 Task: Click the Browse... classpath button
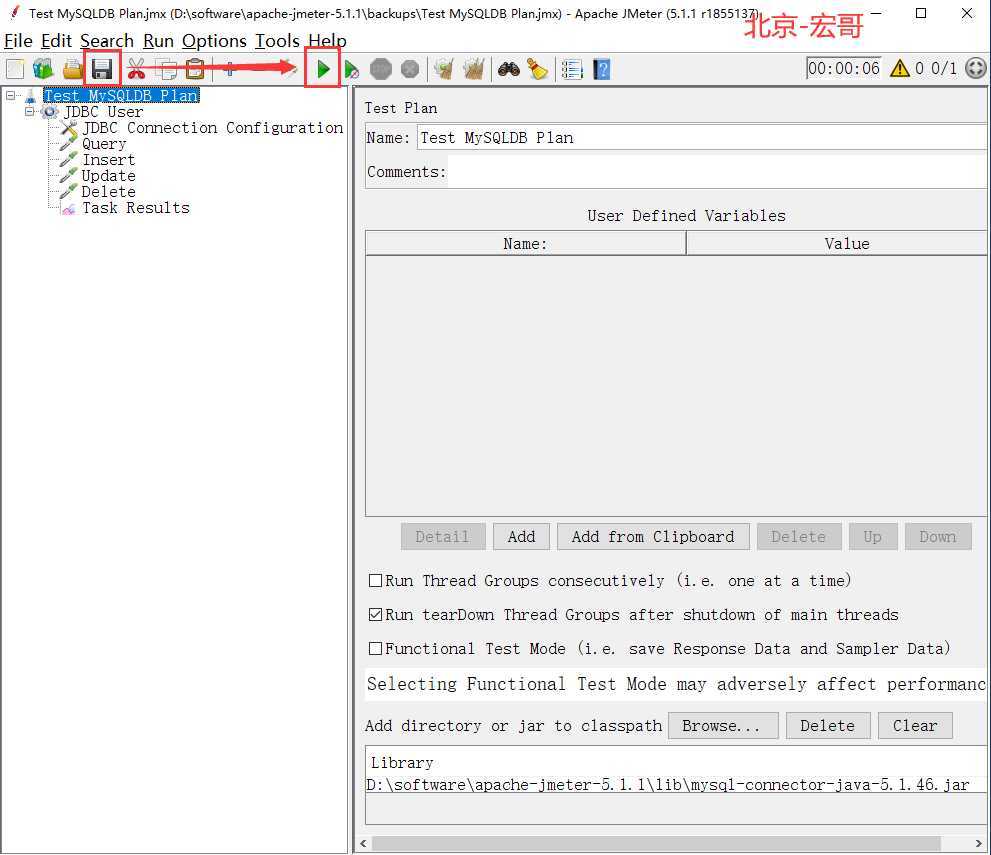[x=723, y=726]
